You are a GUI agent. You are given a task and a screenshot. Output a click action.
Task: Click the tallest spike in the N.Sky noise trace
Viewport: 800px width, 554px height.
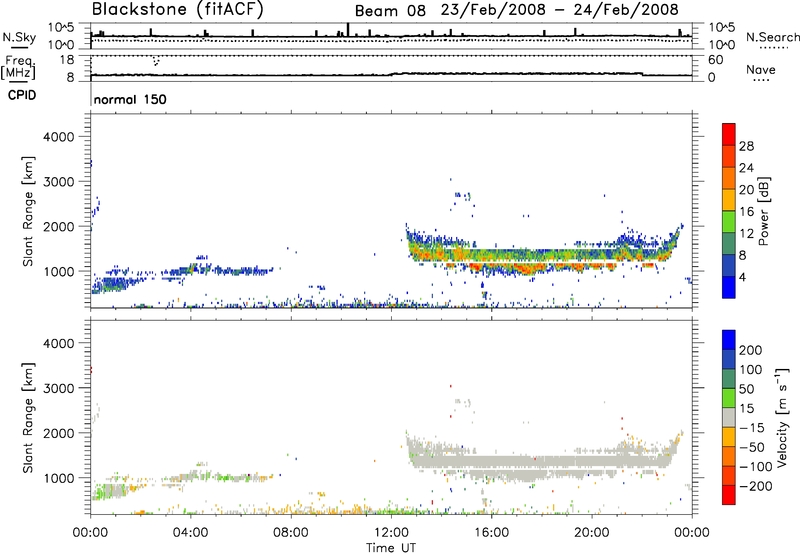[x=348, y=30]
